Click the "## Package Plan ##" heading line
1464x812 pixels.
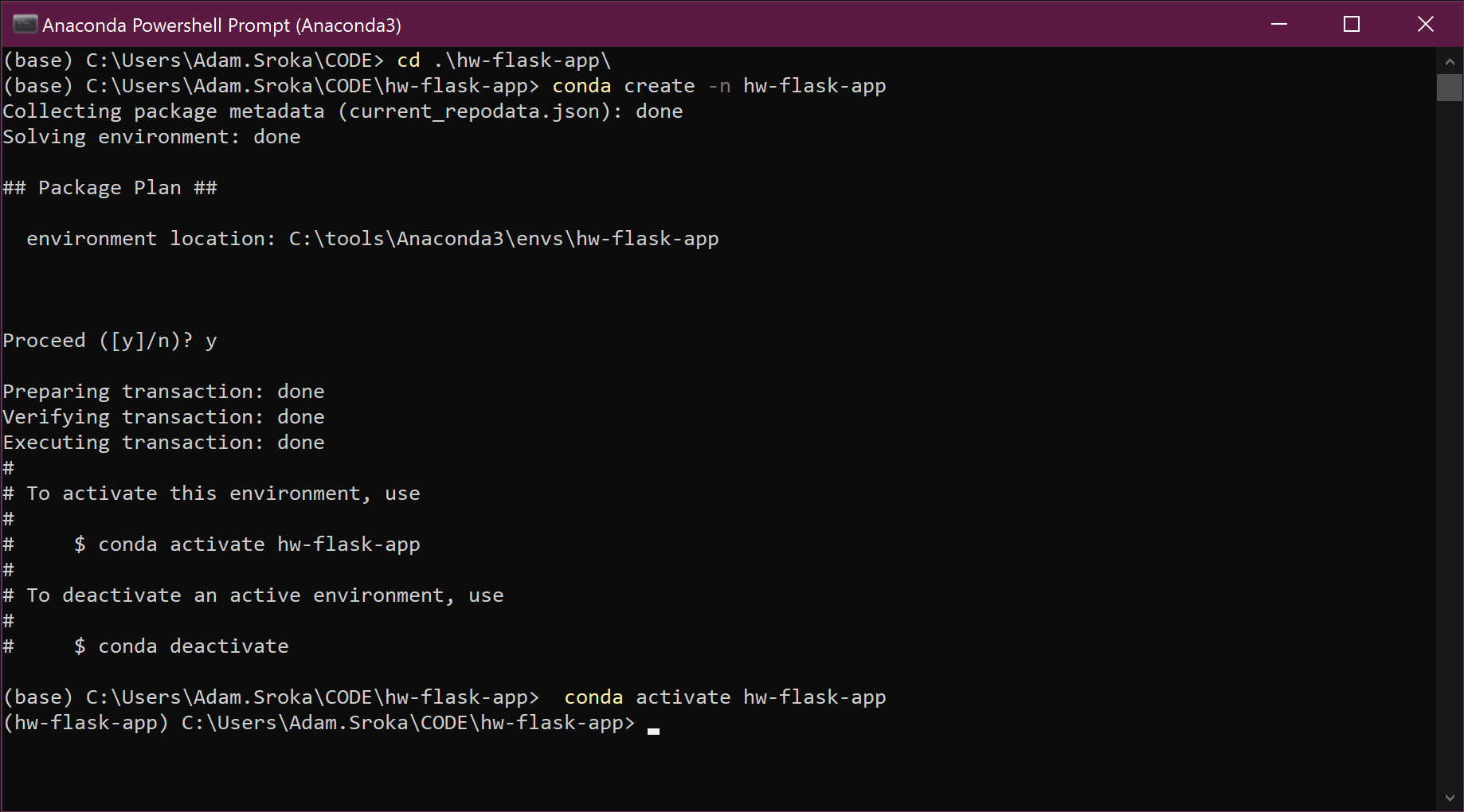pyautogui.click(x=110, y=188)
